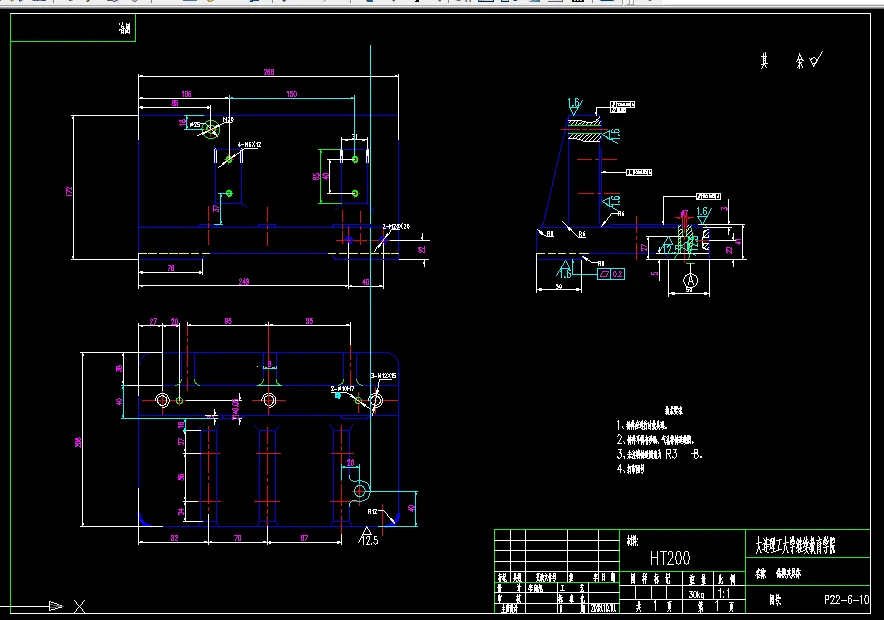The image size is (884, 620).
Task: Click the drawing number P22-6-10
Action: [x=847, y=600]
